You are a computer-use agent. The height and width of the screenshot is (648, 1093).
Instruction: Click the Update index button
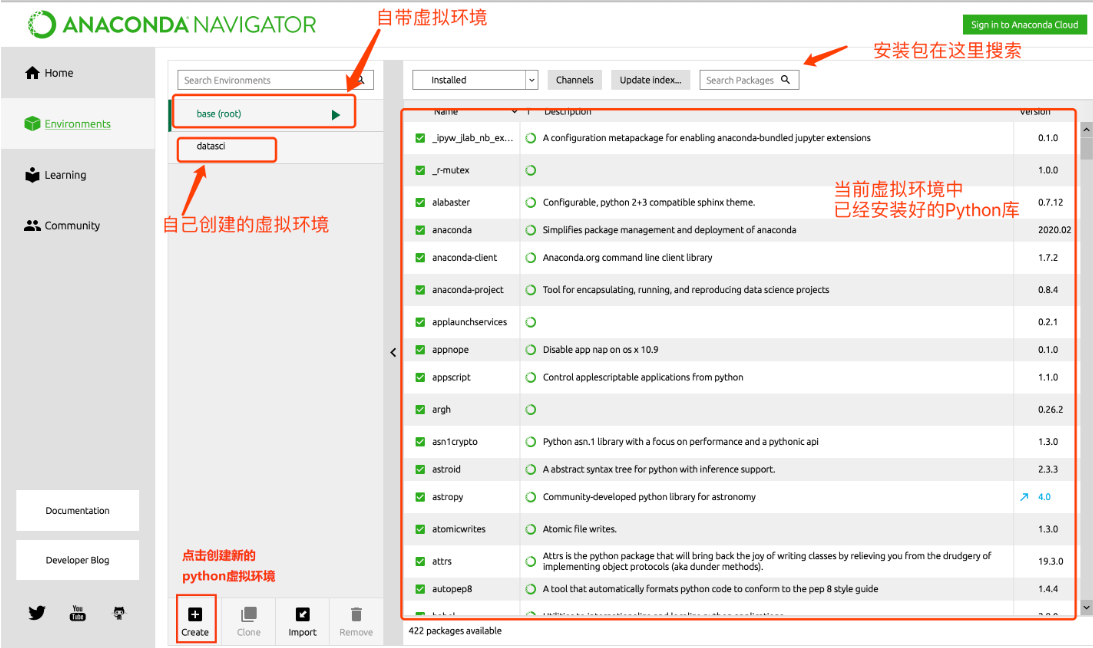click(x=650, y=79)
